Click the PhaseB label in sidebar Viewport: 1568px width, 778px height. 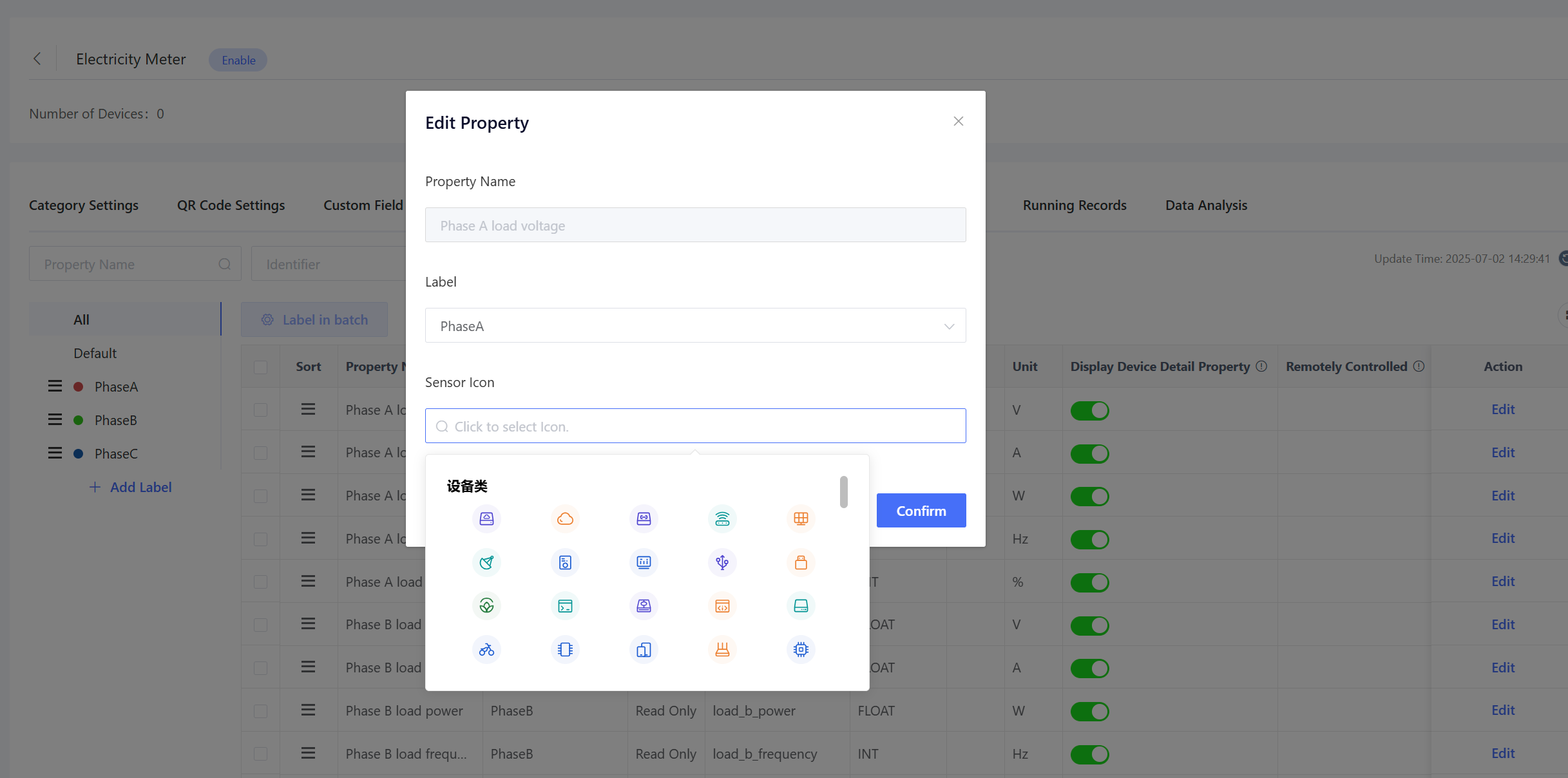tap(116, 421)
